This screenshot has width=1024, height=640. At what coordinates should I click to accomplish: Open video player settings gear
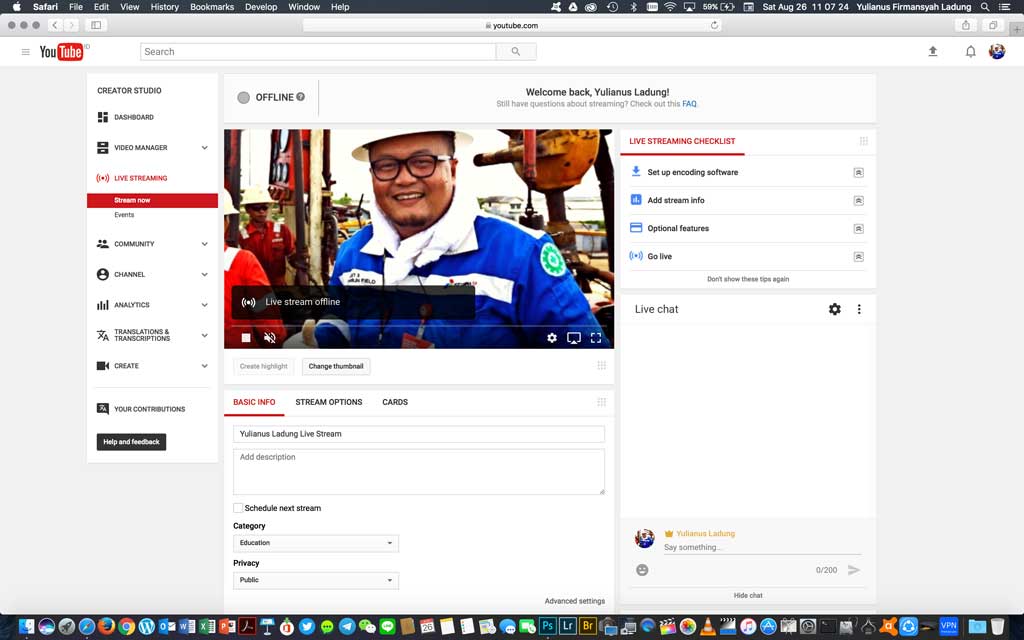(x=552, y=338)
